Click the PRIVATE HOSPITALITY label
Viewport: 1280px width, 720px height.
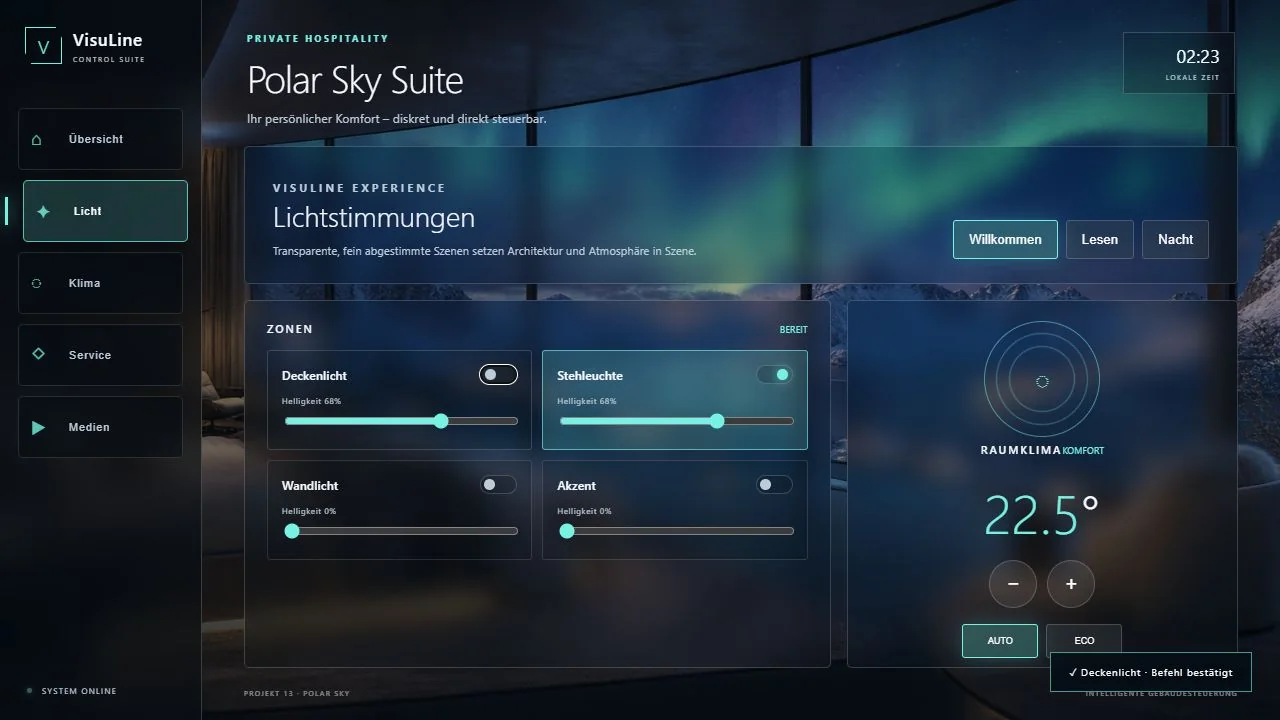point(318,39)
